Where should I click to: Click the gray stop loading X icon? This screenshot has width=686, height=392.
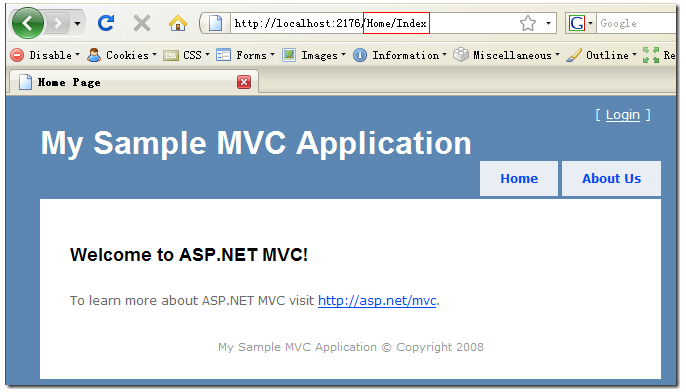(142, 23)
